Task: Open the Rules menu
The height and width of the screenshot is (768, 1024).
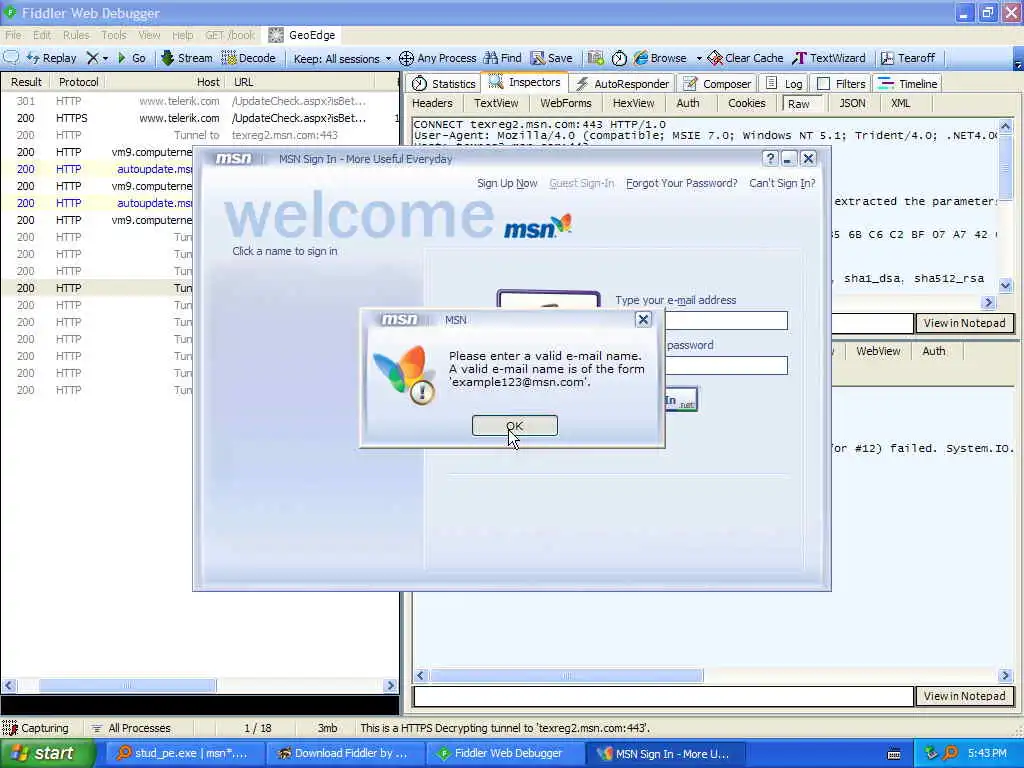Action: (76, 35)
